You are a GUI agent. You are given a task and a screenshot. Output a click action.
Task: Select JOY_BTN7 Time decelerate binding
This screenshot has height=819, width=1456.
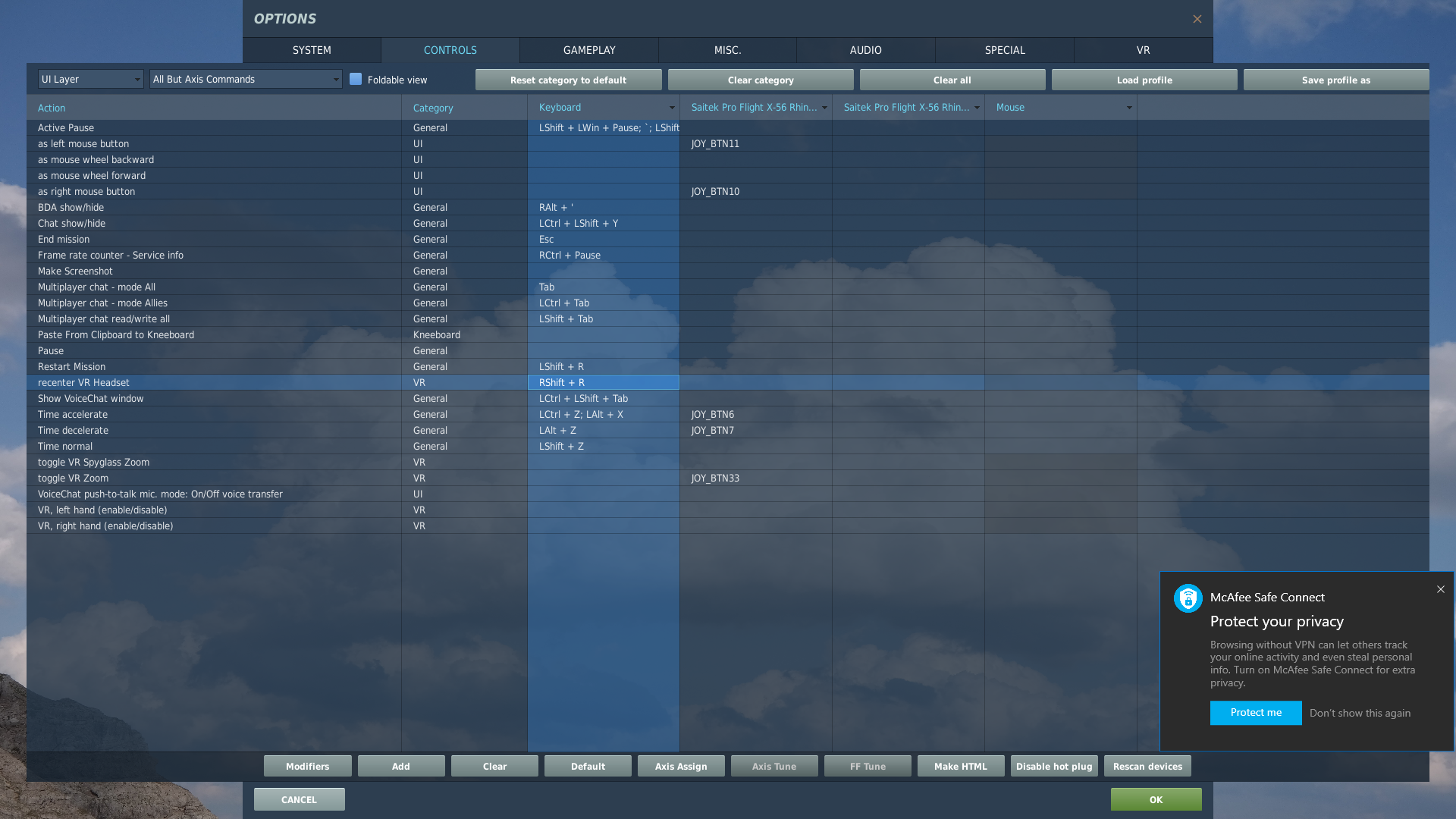coord(756,430)
